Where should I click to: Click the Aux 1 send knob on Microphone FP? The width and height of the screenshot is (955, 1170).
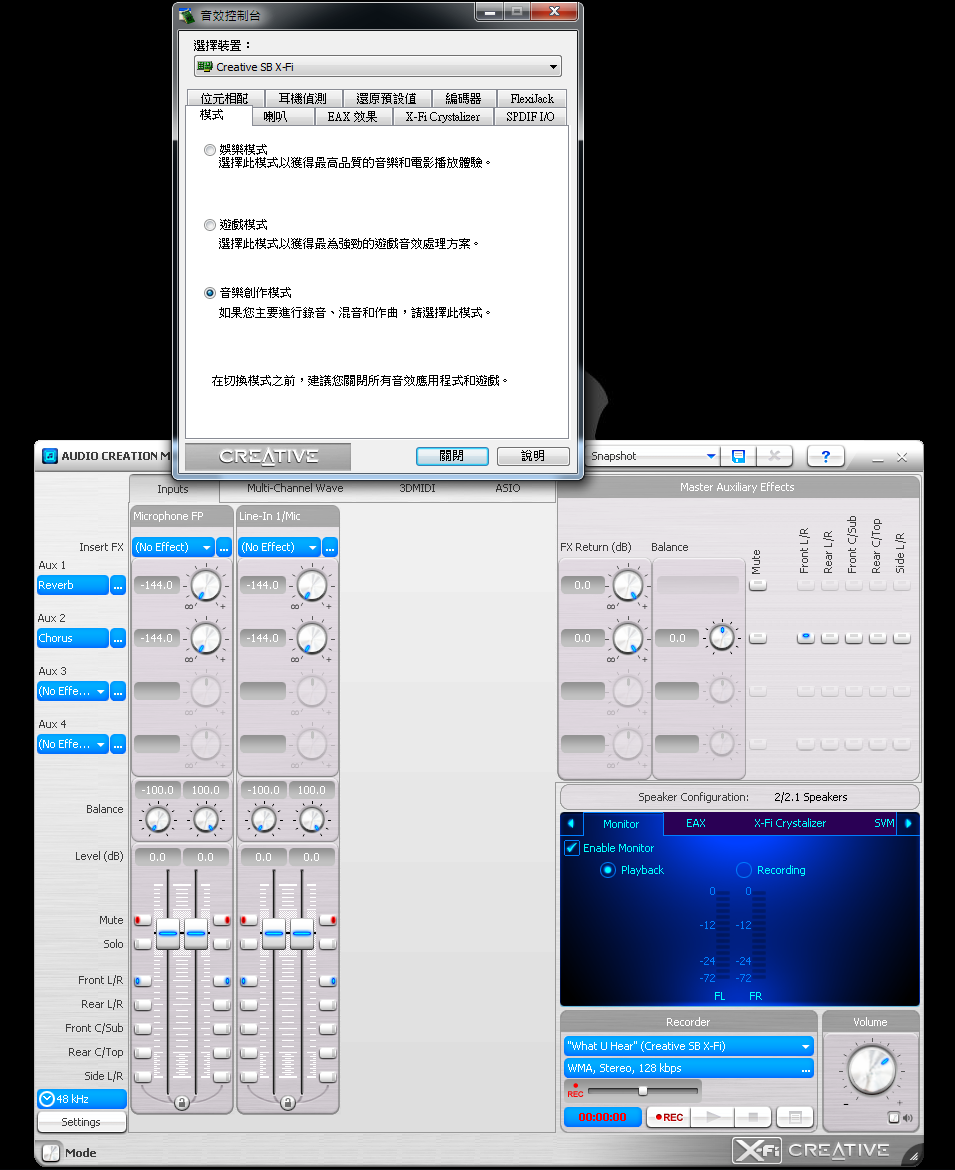coord(206,585)
